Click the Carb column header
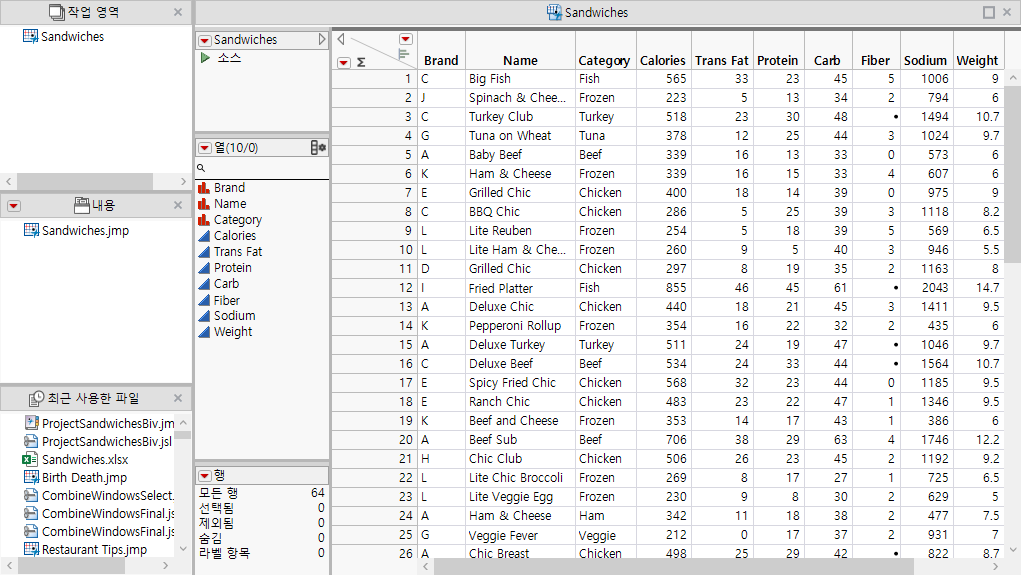This screenshot has width=1021, height=575. (x=827, y=61)
